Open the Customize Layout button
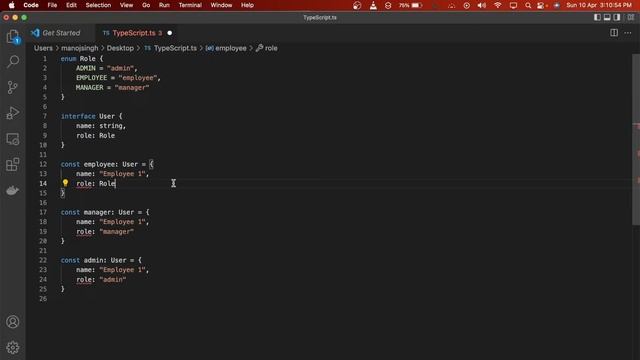640x360 pixels. 631,17
